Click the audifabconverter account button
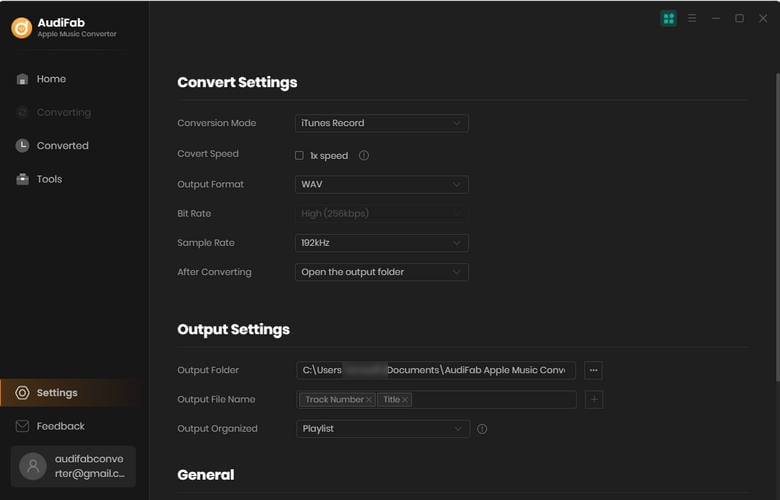Viewport: 780px width, 500px height. coord(73,466)
